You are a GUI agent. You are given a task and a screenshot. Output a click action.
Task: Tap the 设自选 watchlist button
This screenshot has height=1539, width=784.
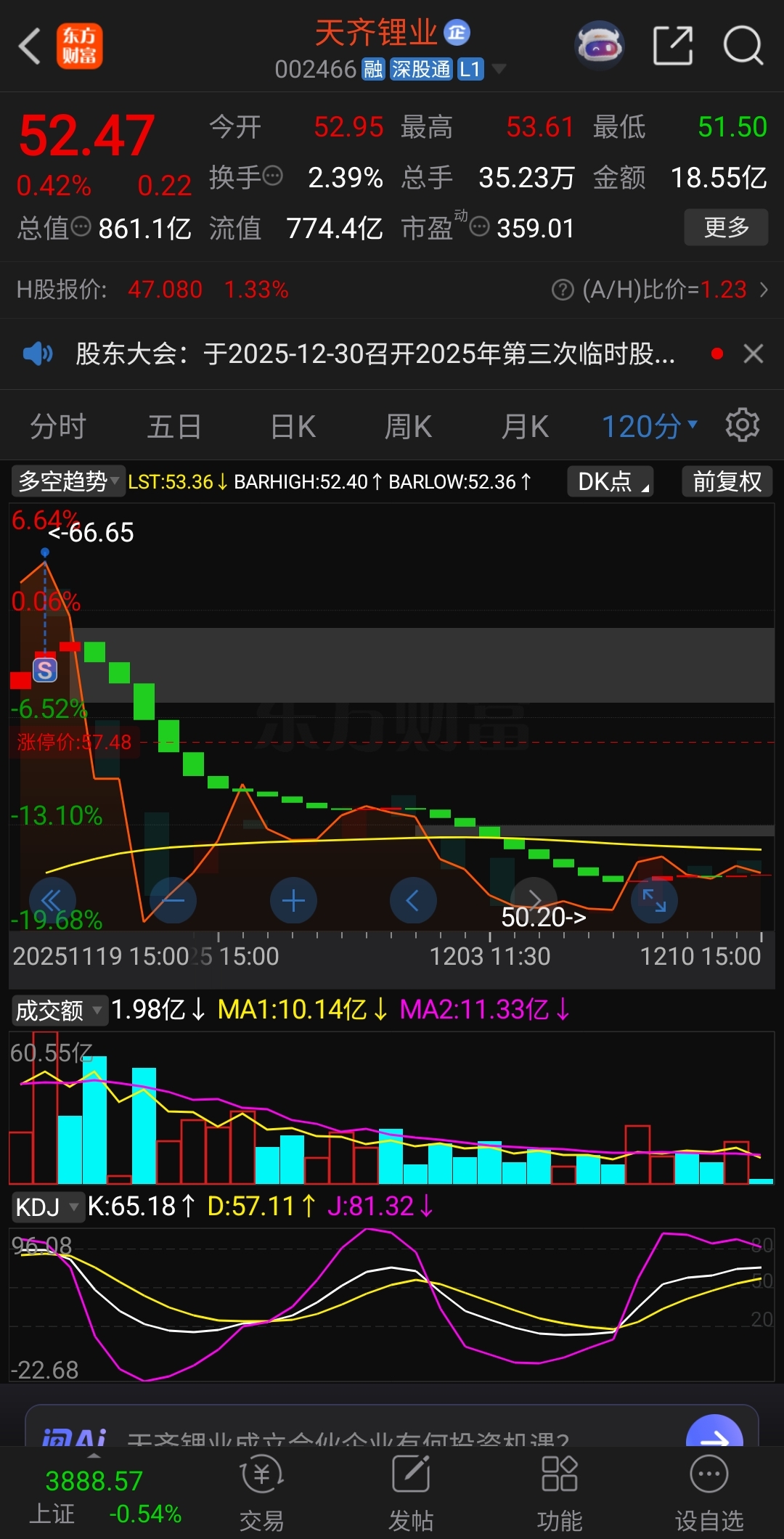(709, 1494)
